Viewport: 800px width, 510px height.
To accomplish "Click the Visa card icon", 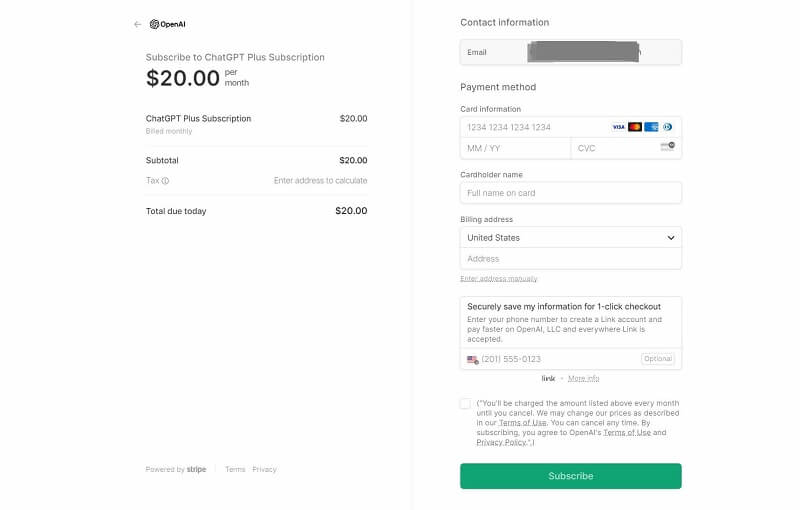I will 618,127.
